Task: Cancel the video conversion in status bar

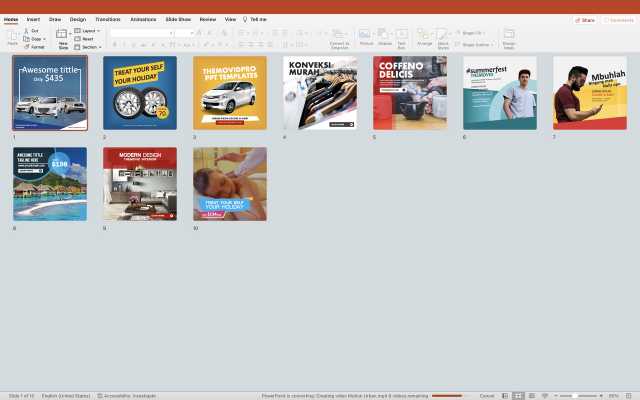Action: (487, 395)
